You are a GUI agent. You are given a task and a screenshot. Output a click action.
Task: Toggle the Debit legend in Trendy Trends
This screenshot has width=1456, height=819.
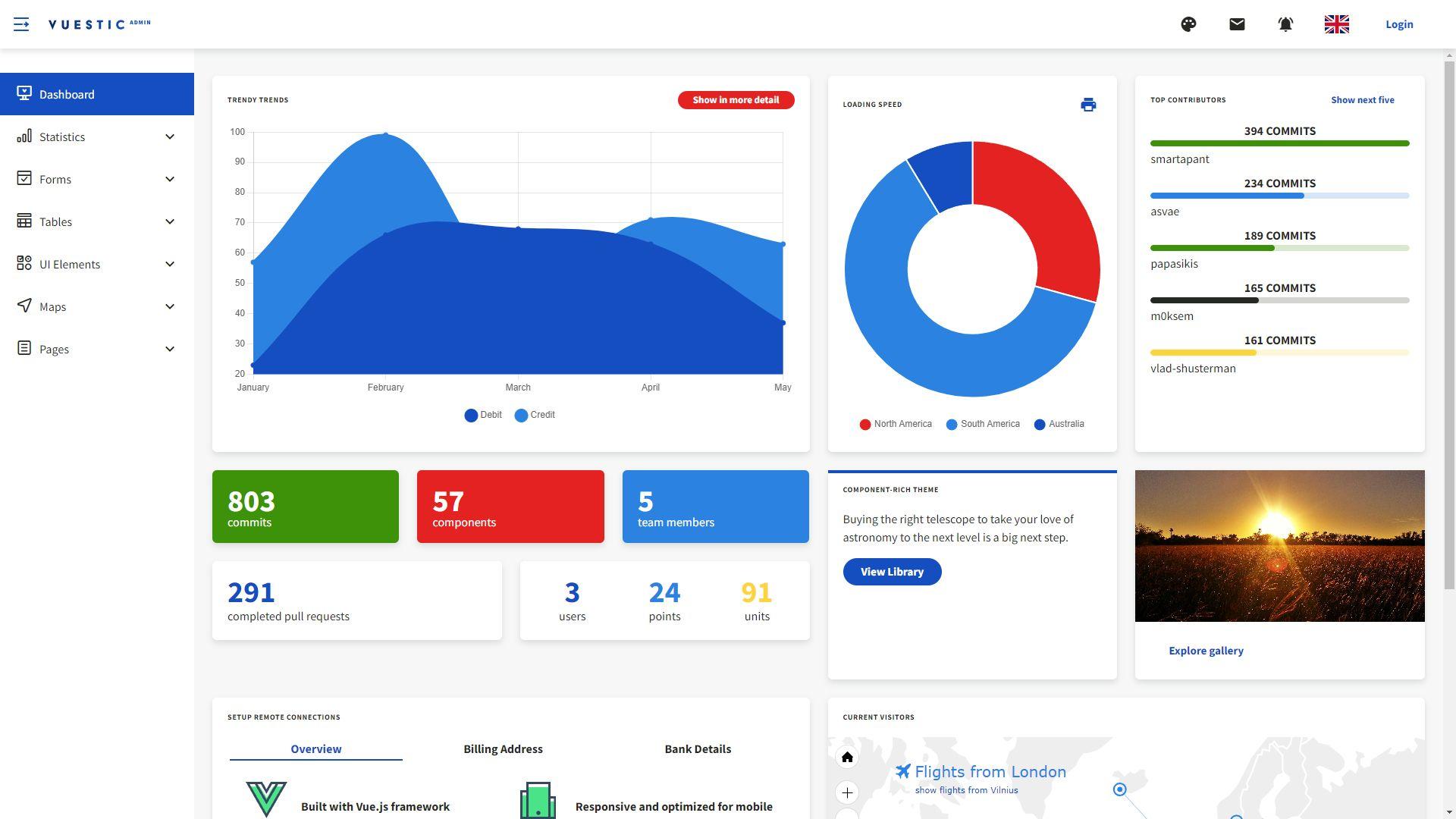click(482, 415)
